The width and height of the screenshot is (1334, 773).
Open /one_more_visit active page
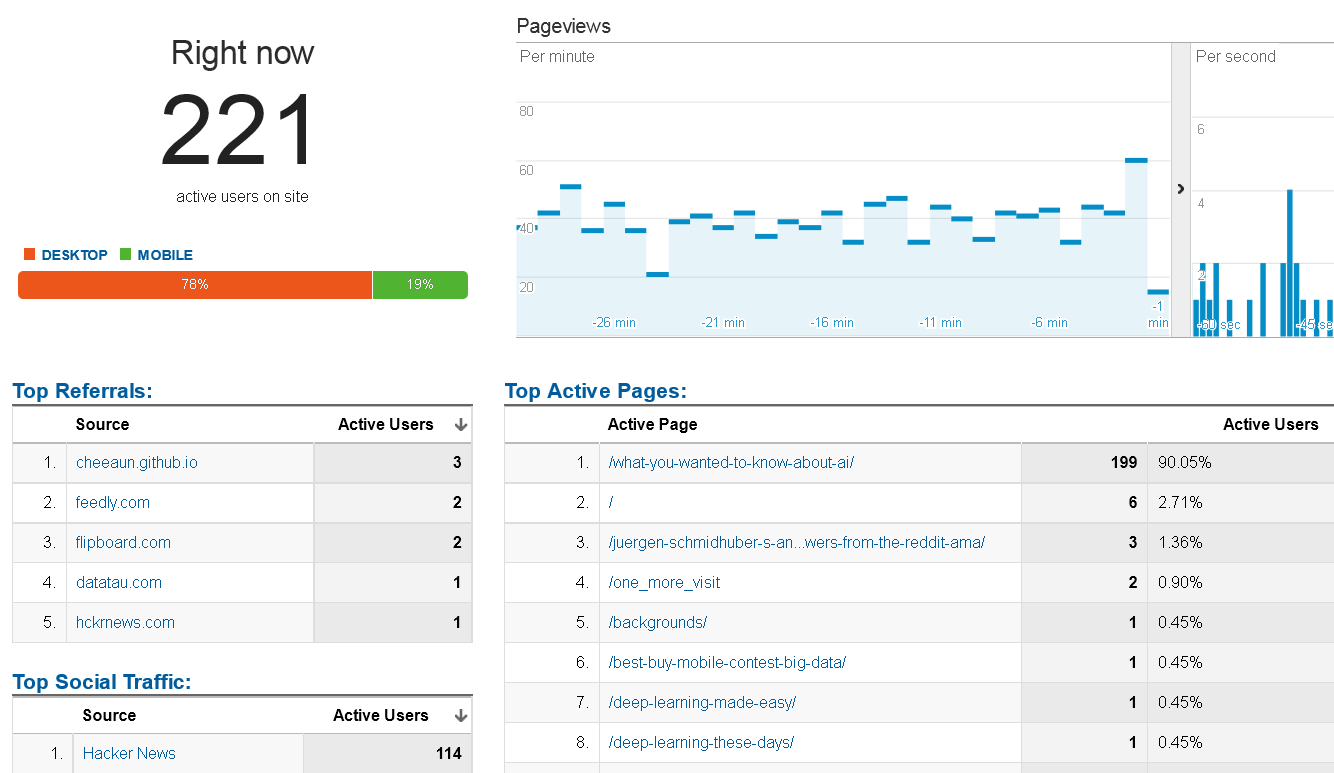pyautogui.click(x=664, y=582)
